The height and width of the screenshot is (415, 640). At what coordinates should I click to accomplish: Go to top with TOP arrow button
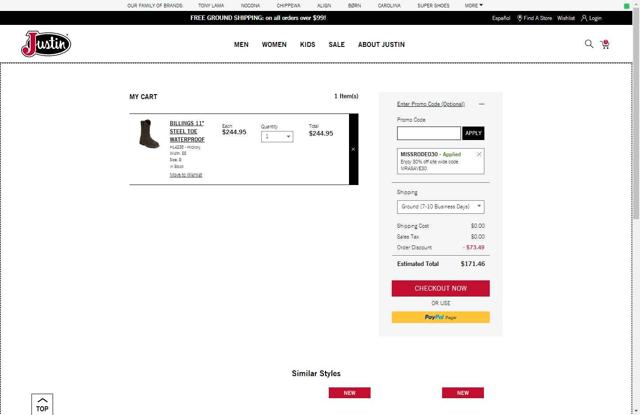(42, 404)
